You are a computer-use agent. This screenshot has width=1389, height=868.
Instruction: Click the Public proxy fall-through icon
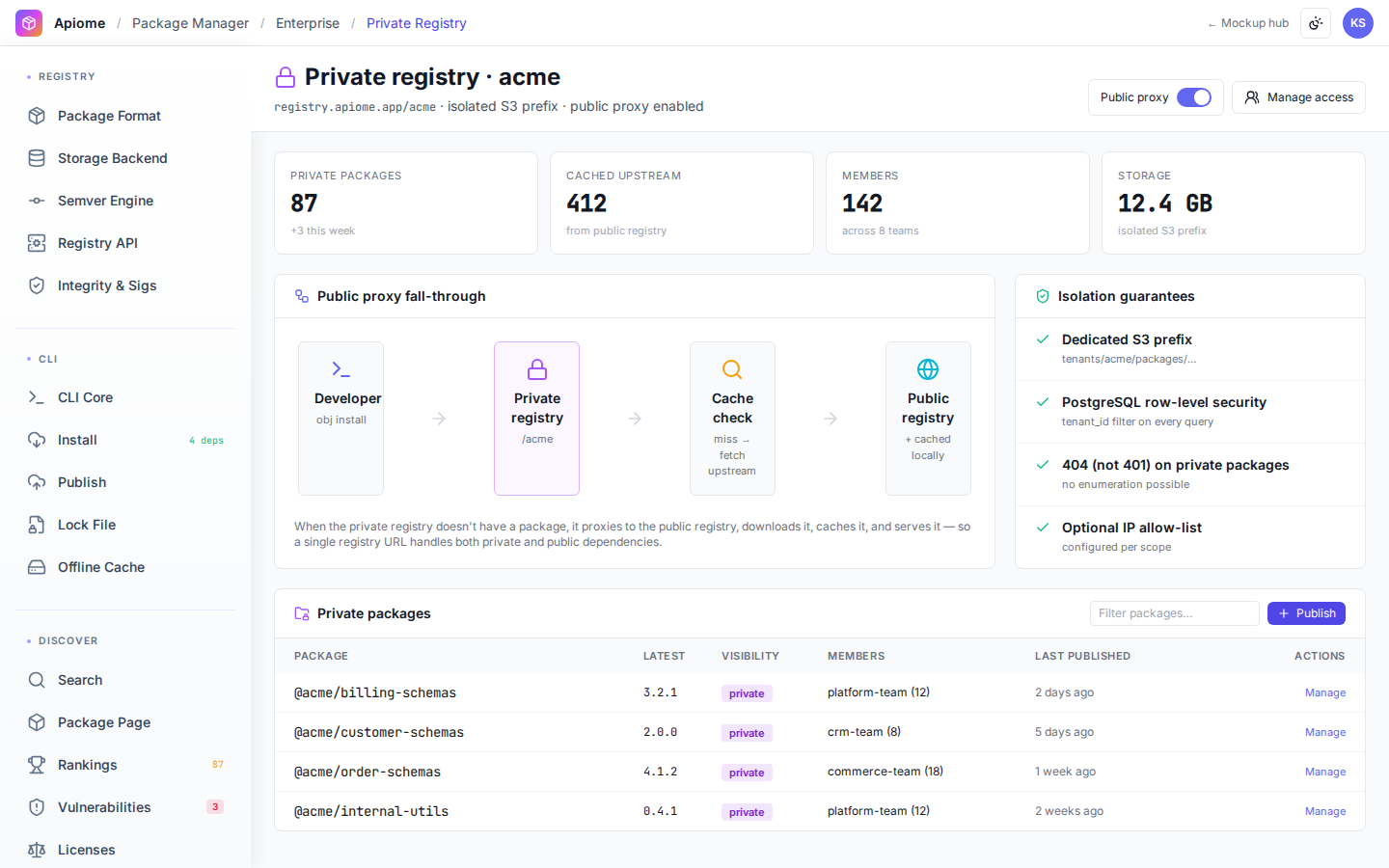click(302, 296)
